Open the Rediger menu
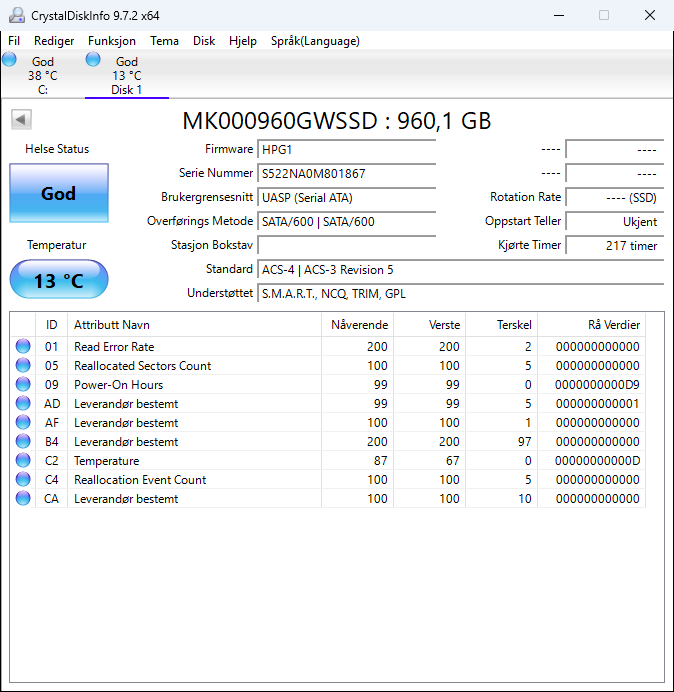 click(x=54, y=41)
